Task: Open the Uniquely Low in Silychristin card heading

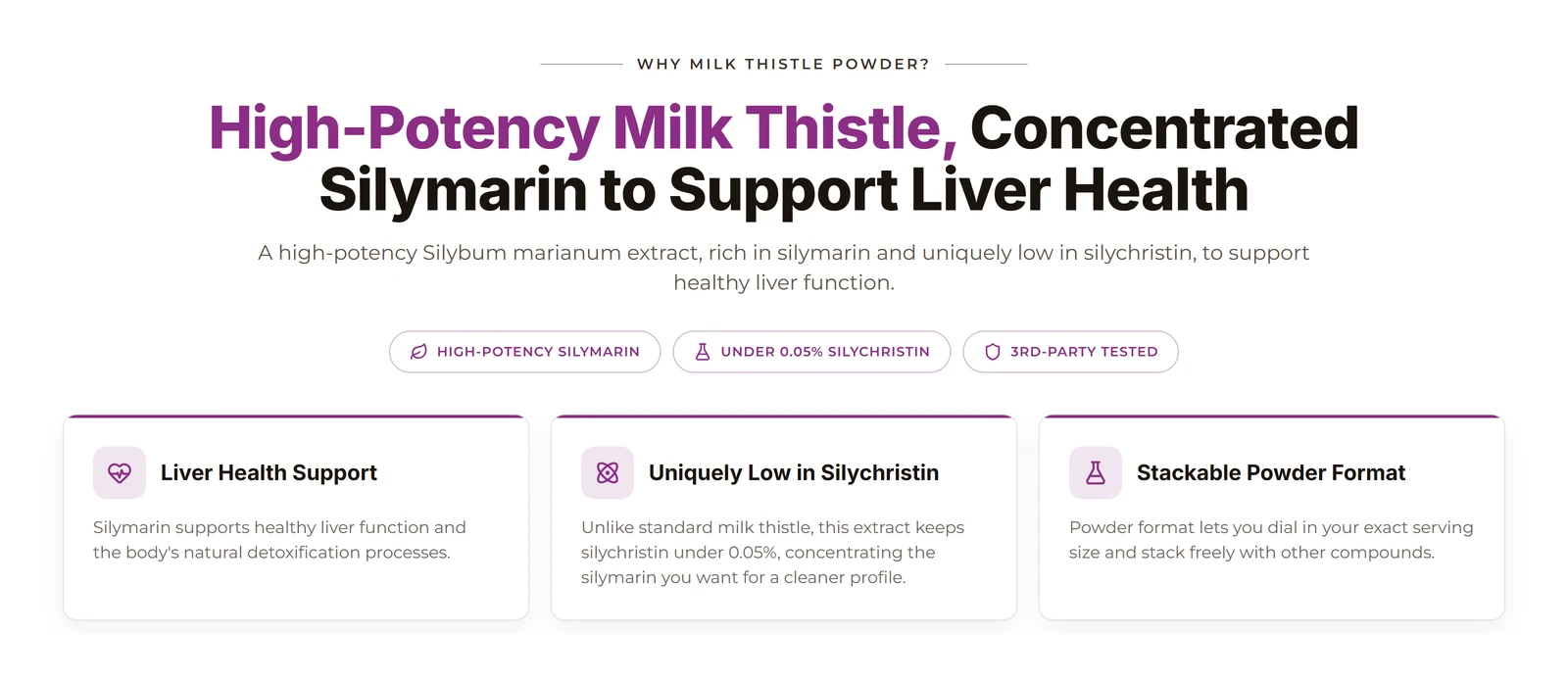Action: pyautogui.click(x=794, y=473)
